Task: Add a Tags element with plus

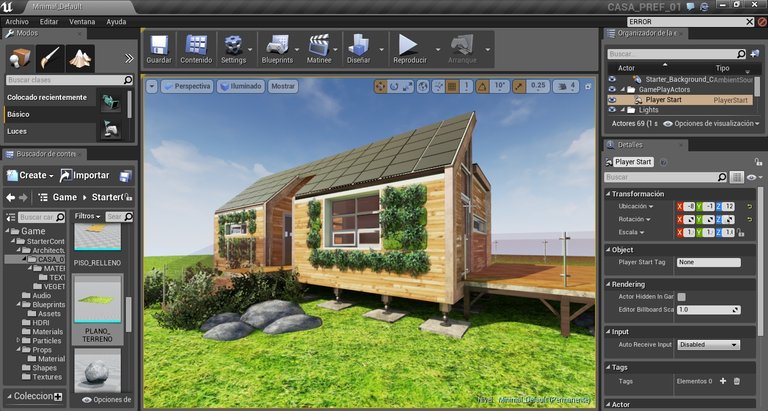Action: [723, 381]
